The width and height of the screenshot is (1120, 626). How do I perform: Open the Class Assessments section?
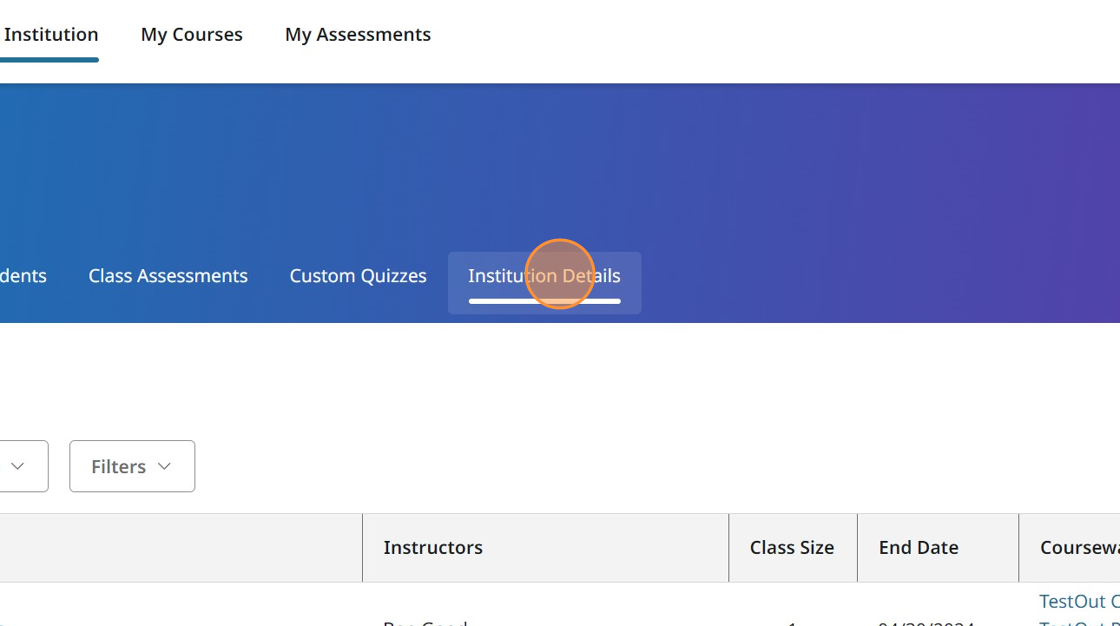coord(168,275)
